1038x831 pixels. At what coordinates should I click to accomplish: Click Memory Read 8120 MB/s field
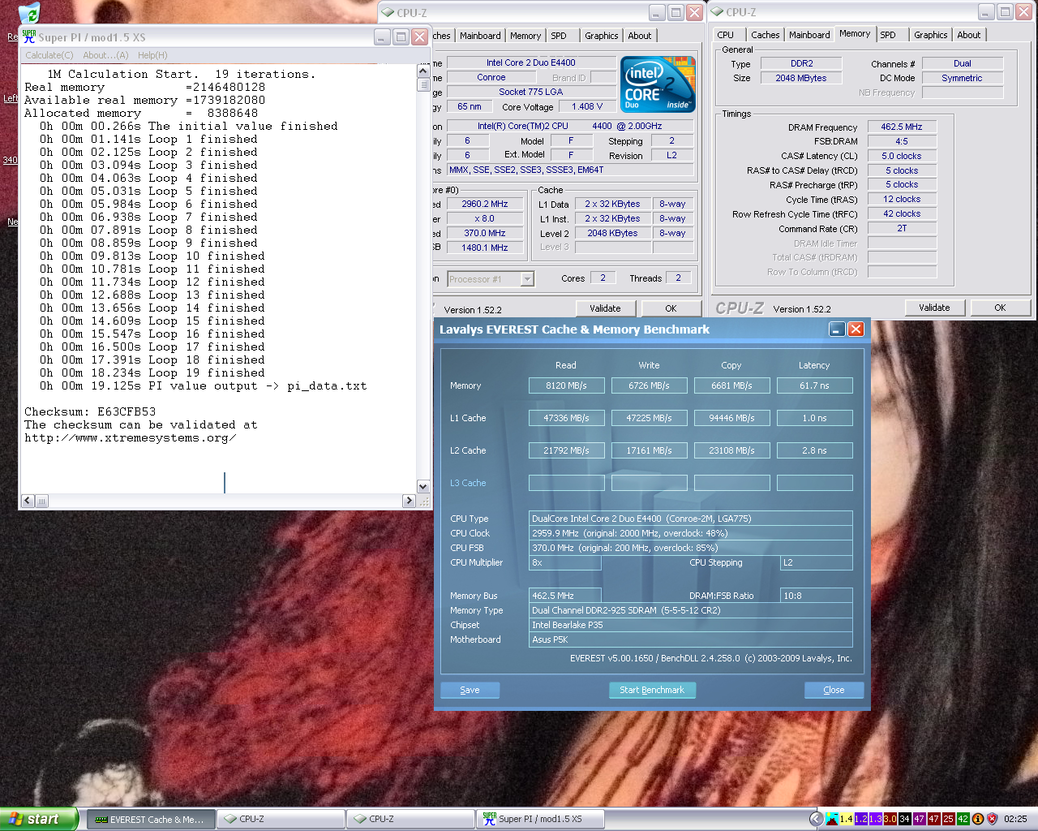click(x=567, y=385)
